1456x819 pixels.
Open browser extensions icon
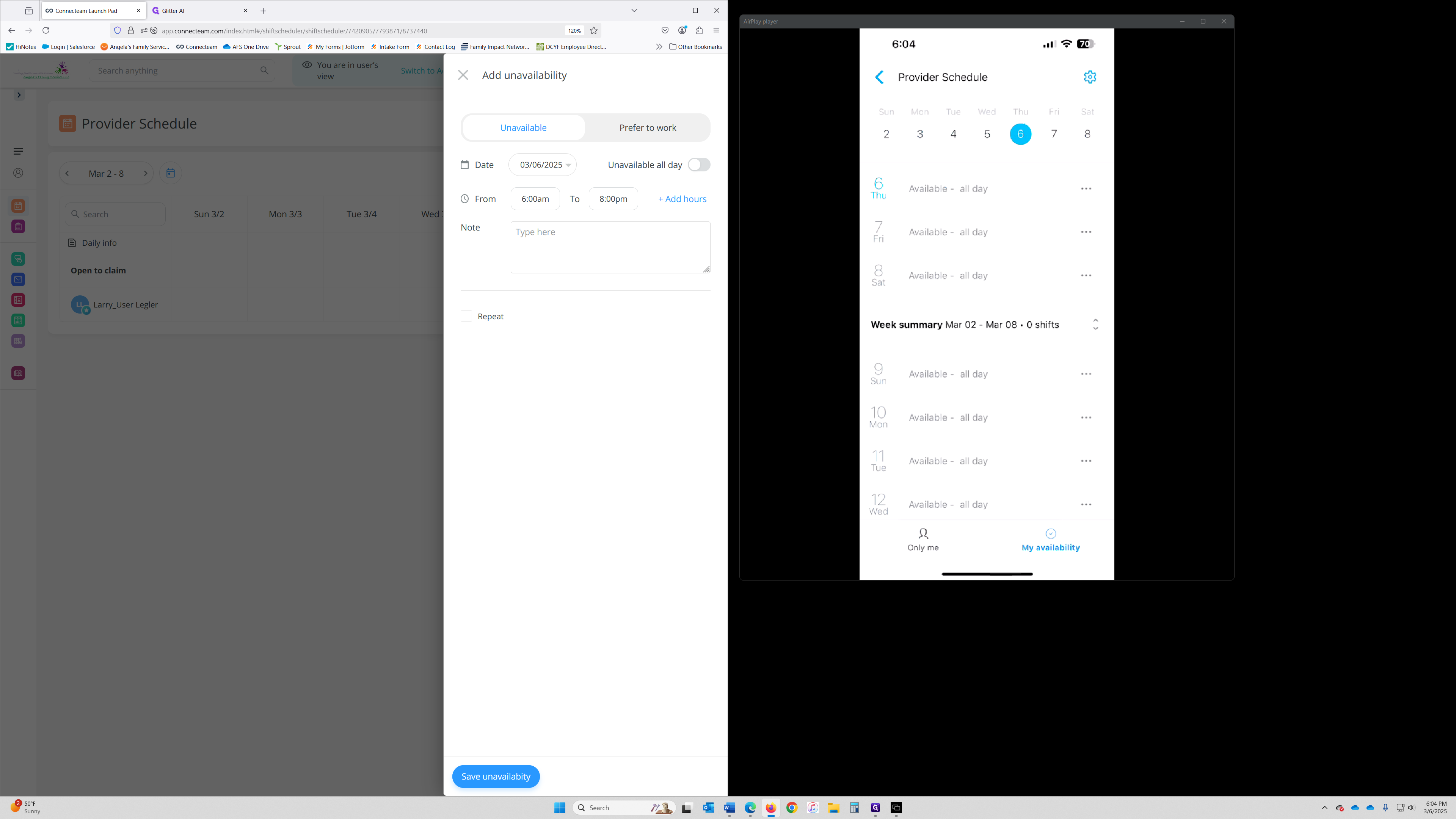[x=699, y=30]
